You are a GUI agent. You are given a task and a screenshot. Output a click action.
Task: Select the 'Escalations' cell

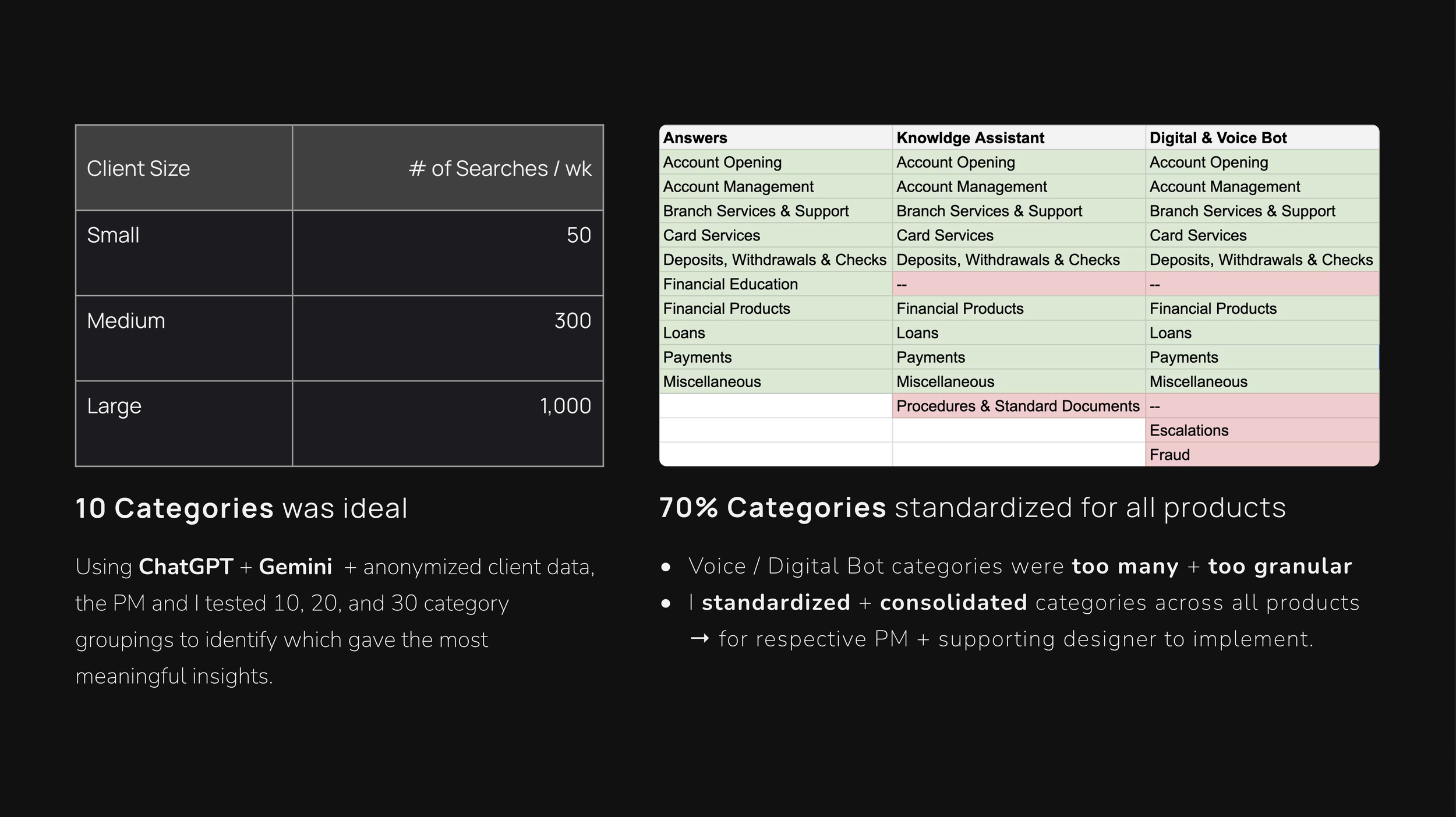pos(1262,430)
